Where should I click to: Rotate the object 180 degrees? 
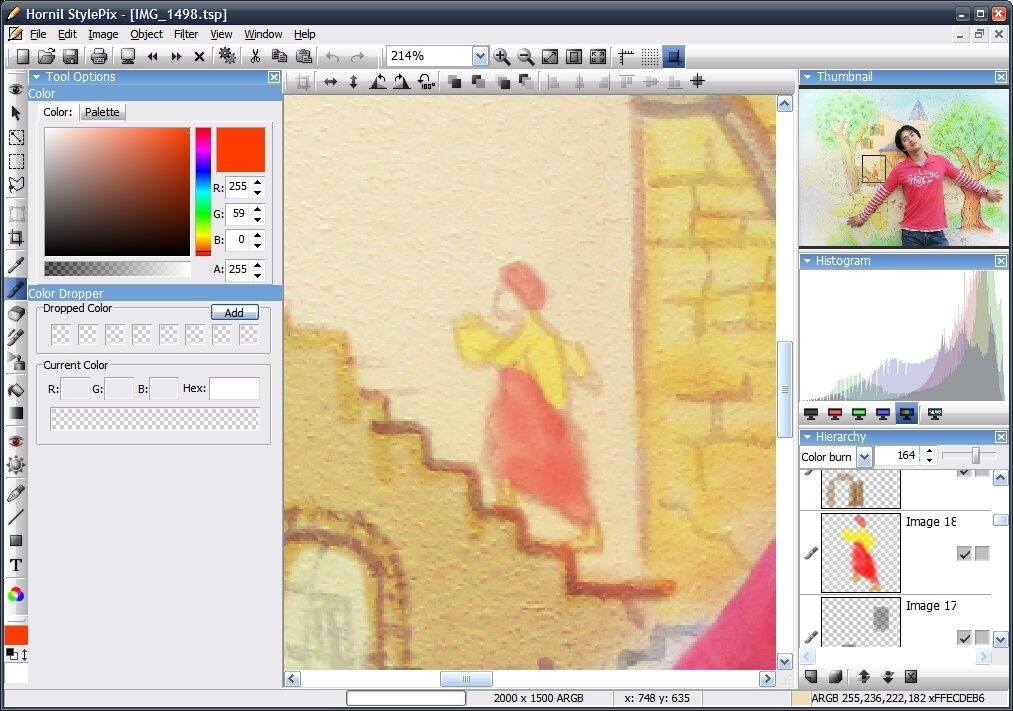point(426,81)
